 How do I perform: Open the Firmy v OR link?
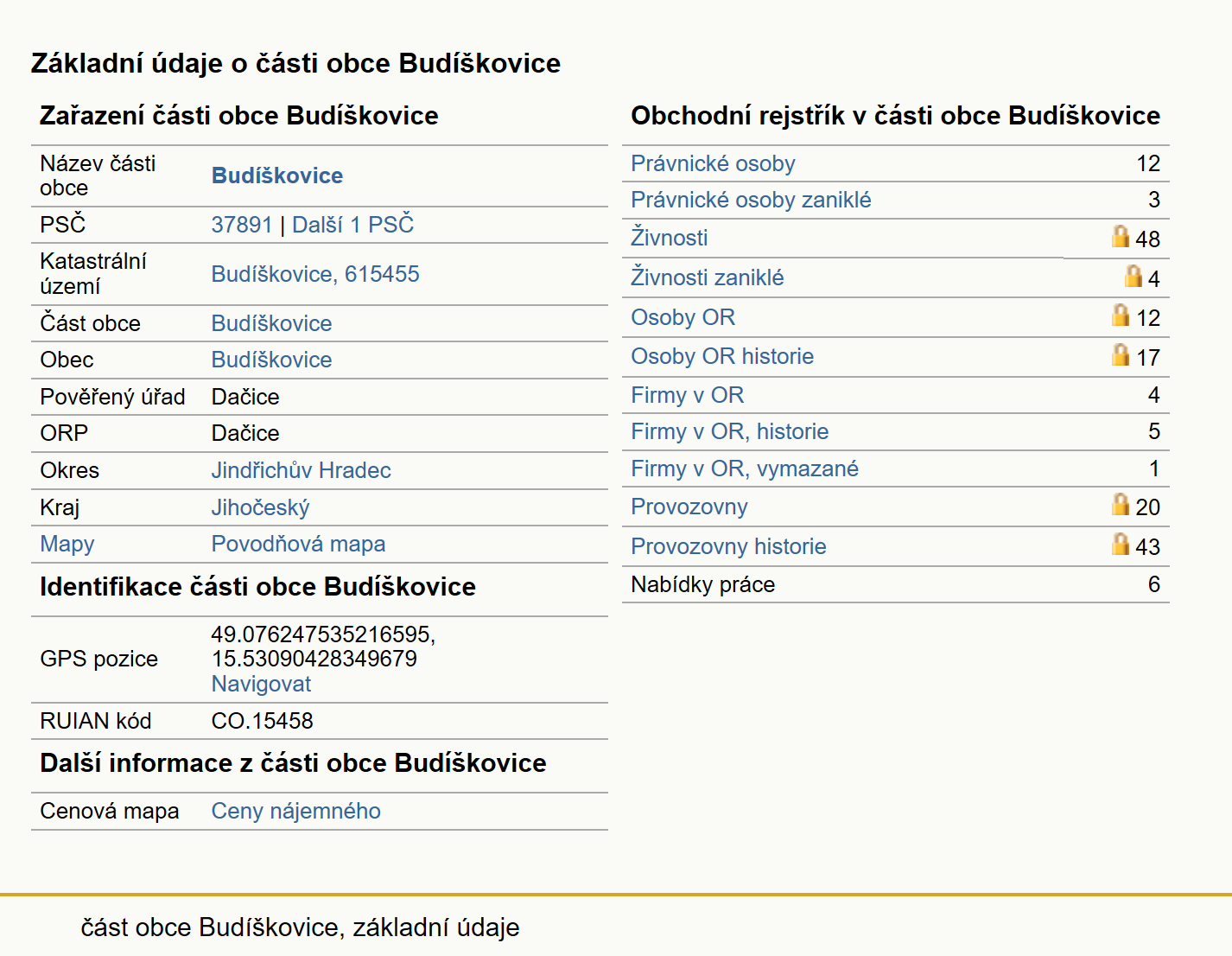coord(687,395)
